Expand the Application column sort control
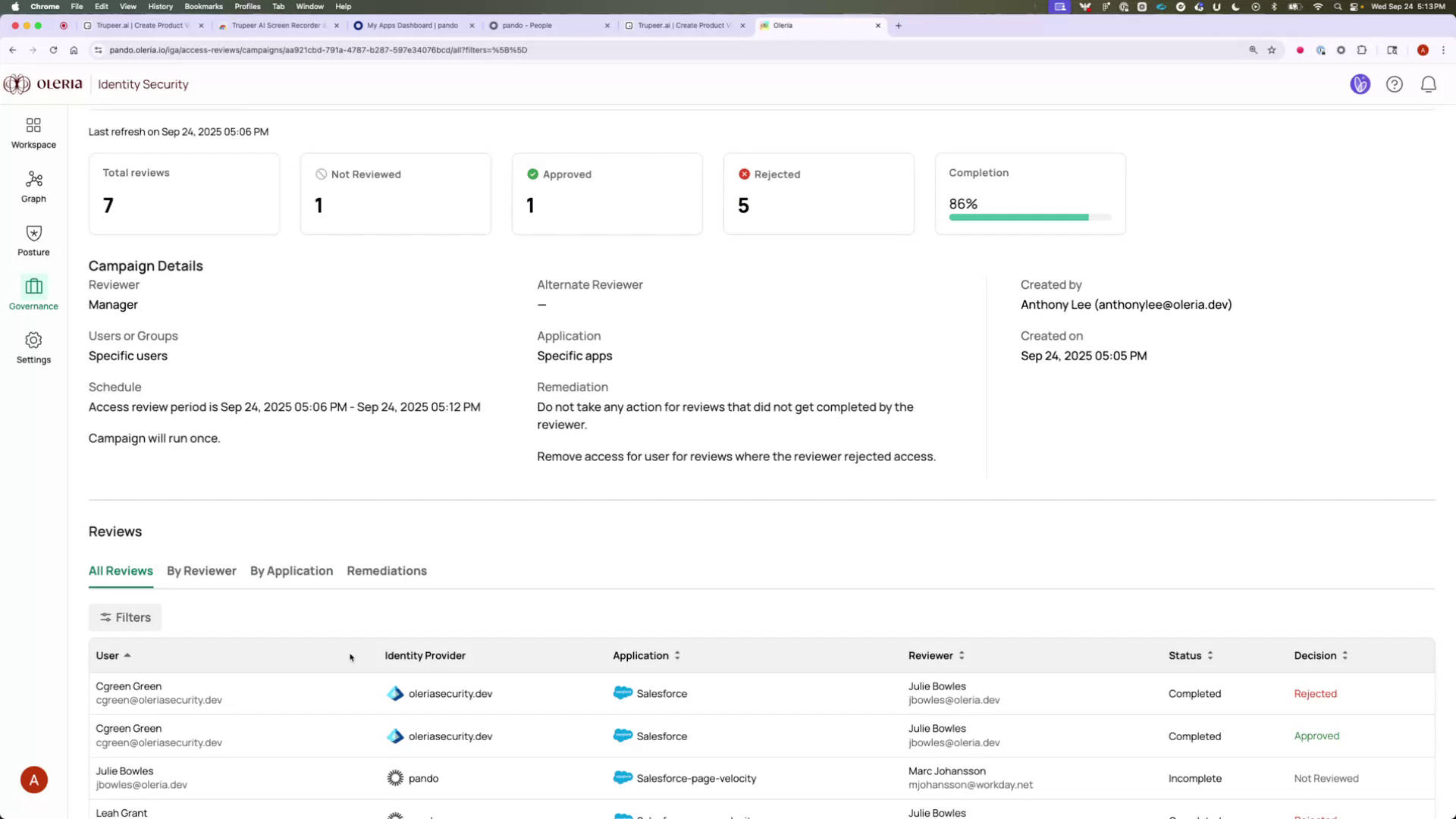Screen dimensions: 1456x819 point(677,655)
